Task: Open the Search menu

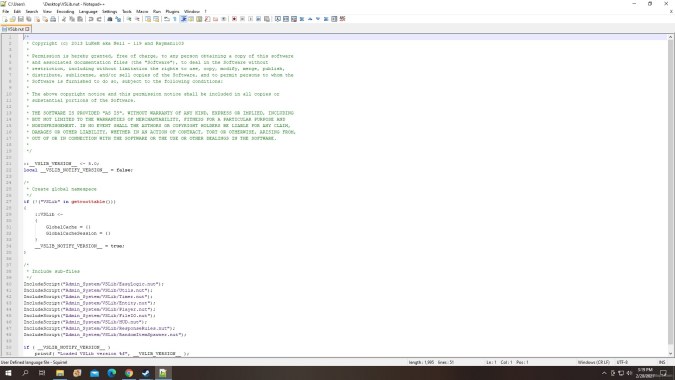Action: tap(32, 12)
